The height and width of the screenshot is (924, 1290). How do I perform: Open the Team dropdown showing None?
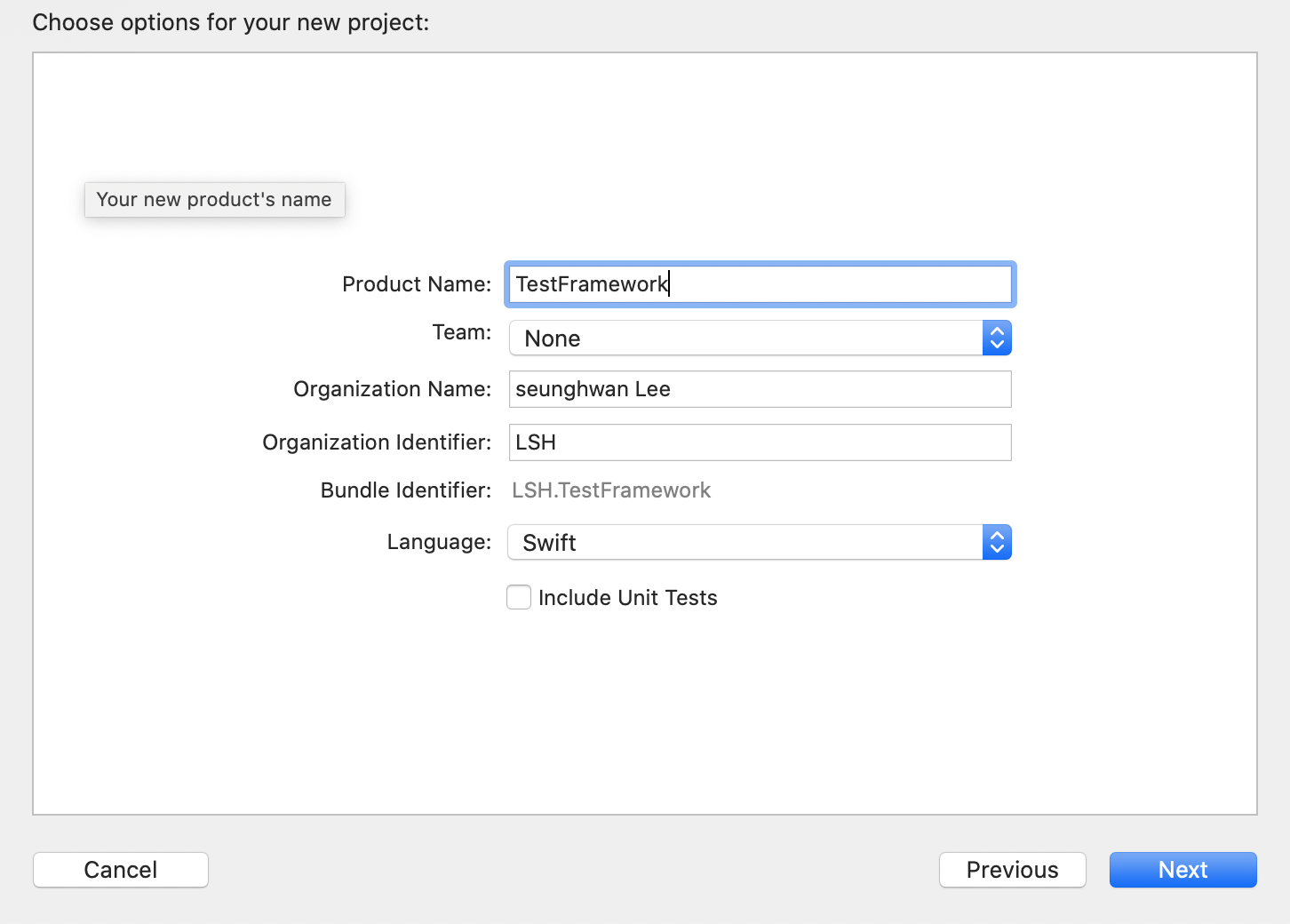[x=746, y=339]
